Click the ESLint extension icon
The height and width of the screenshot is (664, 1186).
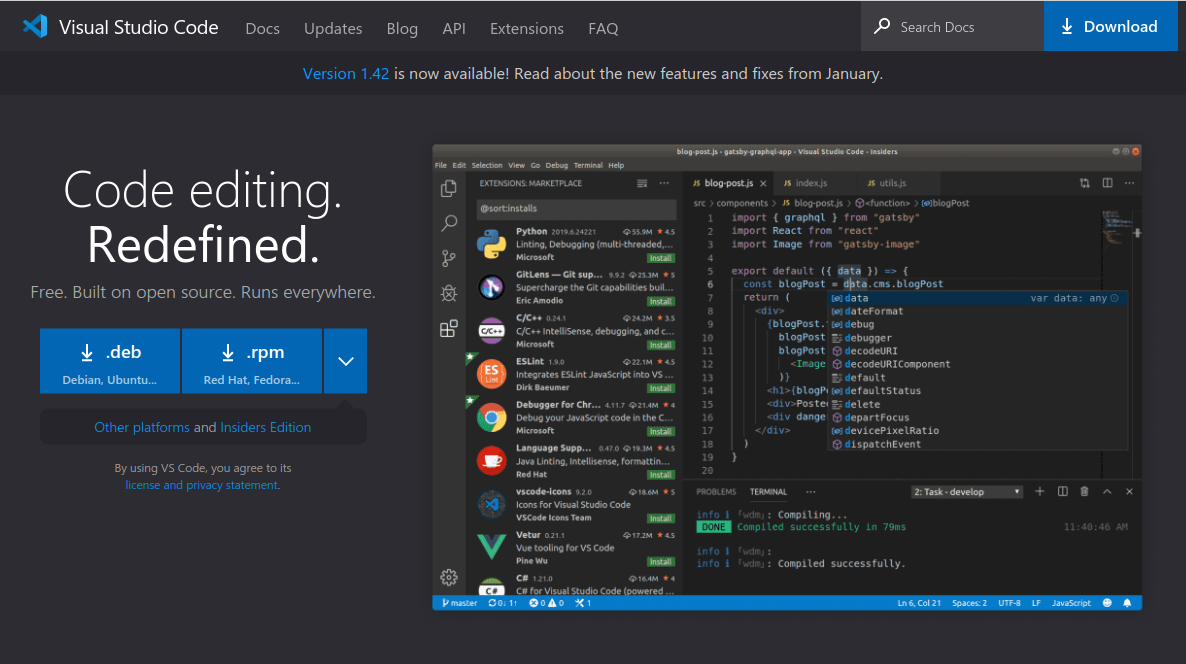pyautogui.click(x=492, y=374)
